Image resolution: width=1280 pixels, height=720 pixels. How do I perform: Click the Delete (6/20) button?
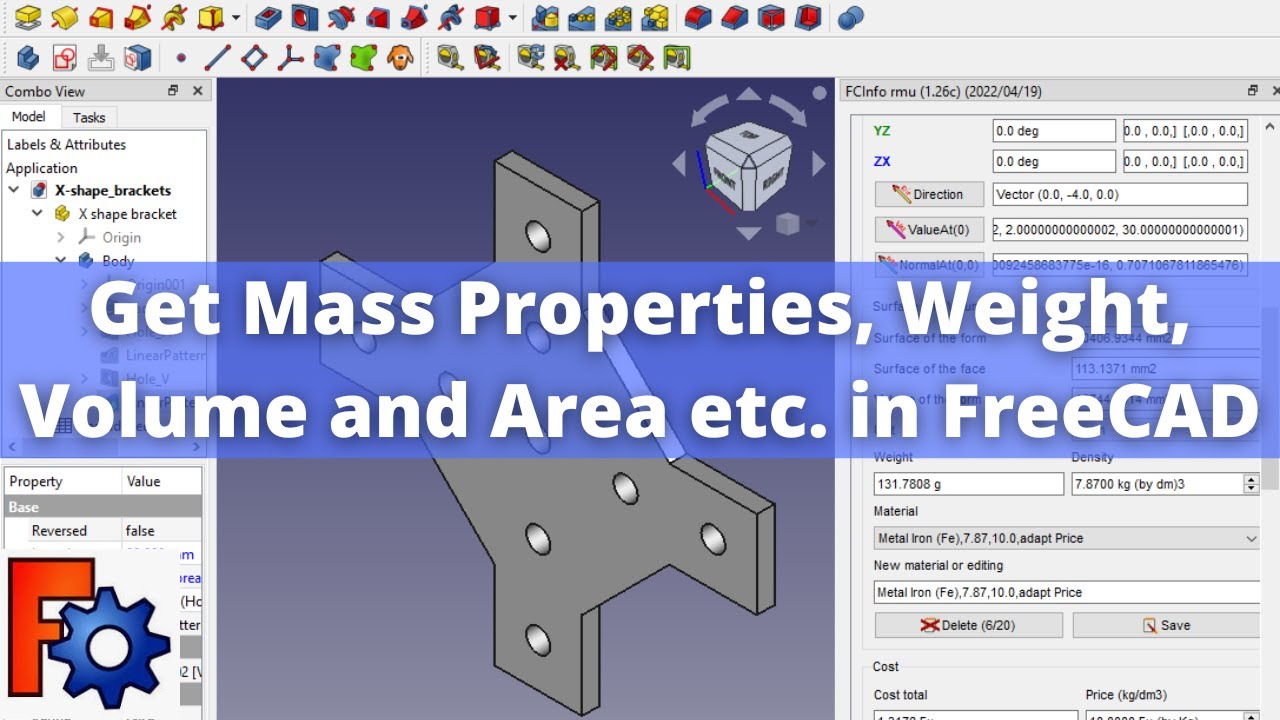click(x=968, y=625)
